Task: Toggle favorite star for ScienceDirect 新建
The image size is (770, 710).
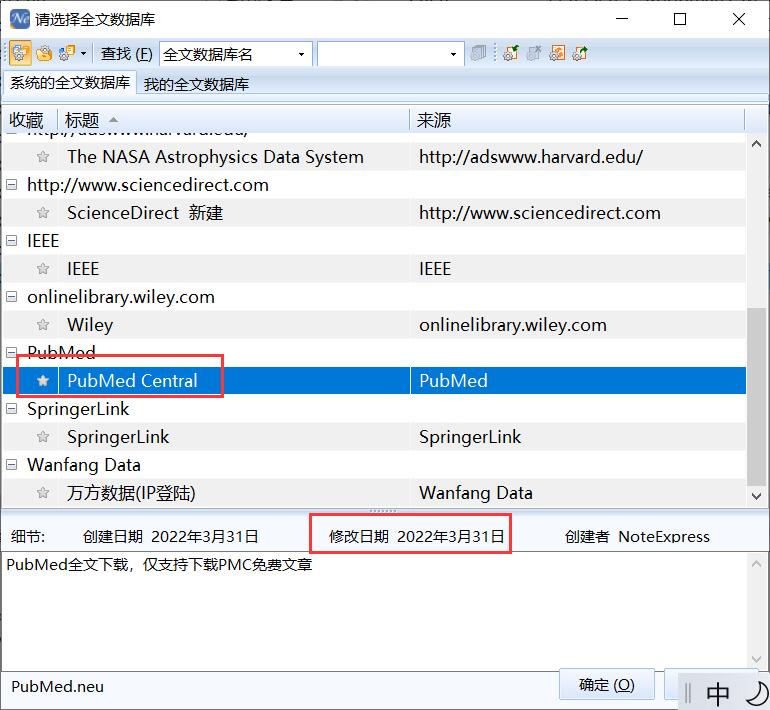Action: click(x=43, y=213)
